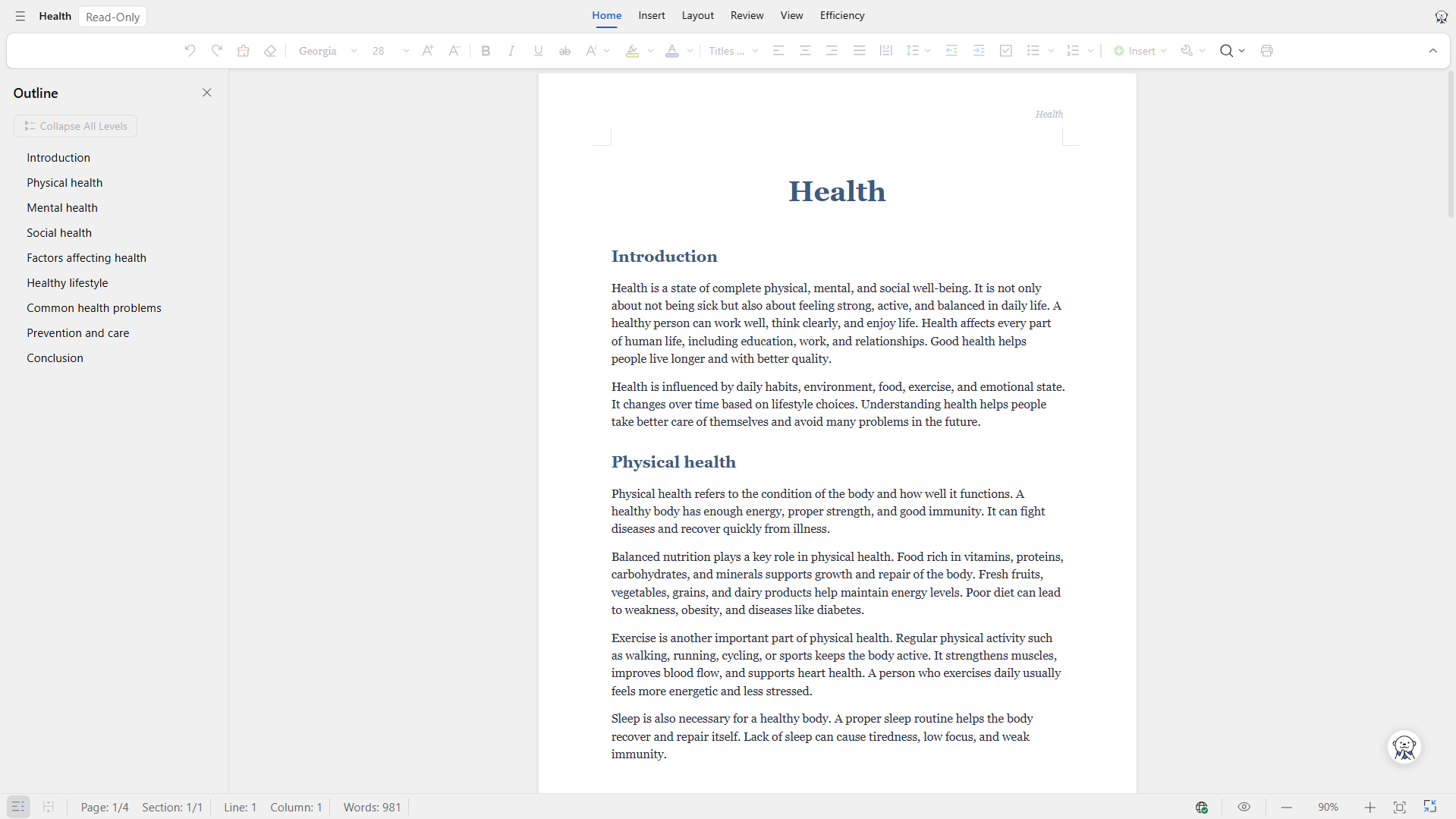
Task: Toggle Underline formatting
Action: pos(538,51)
